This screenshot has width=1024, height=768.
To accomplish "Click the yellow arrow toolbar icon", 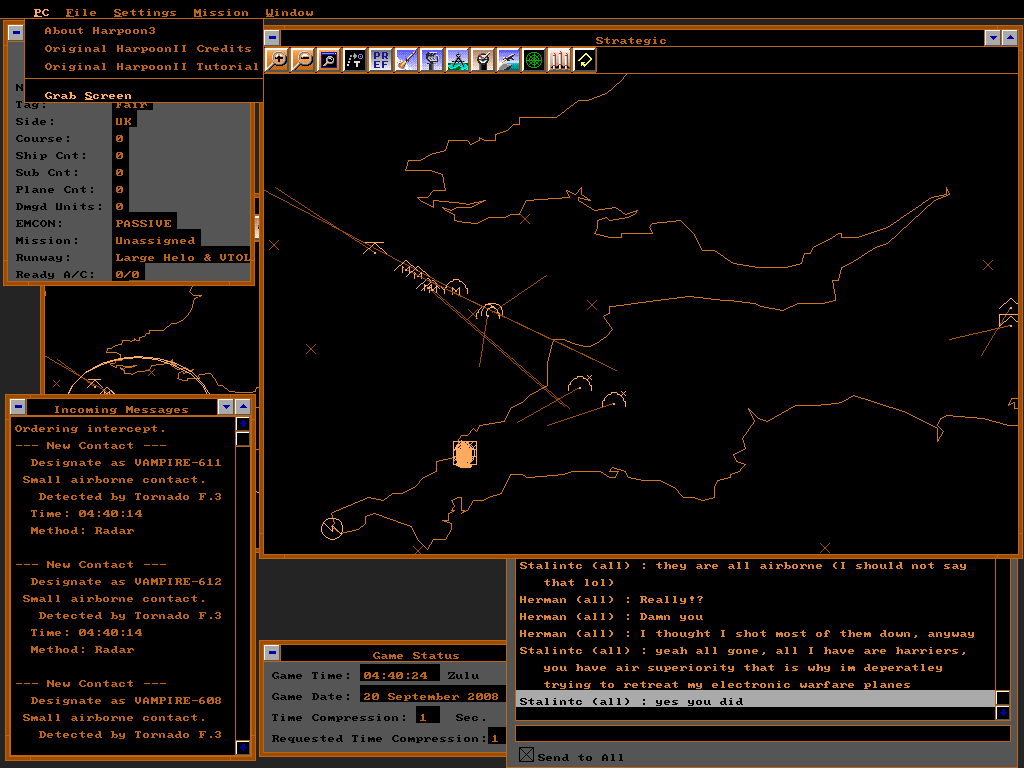I will 585,60.
